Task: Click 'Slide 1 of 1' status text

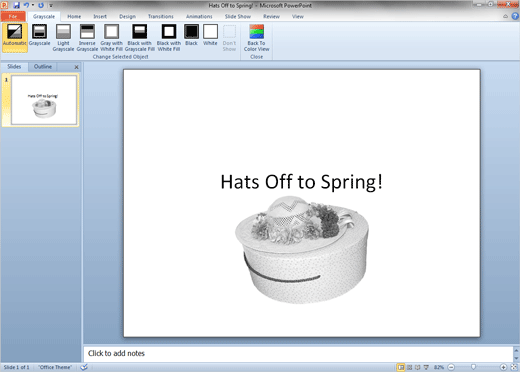Action: pos(16,367)
